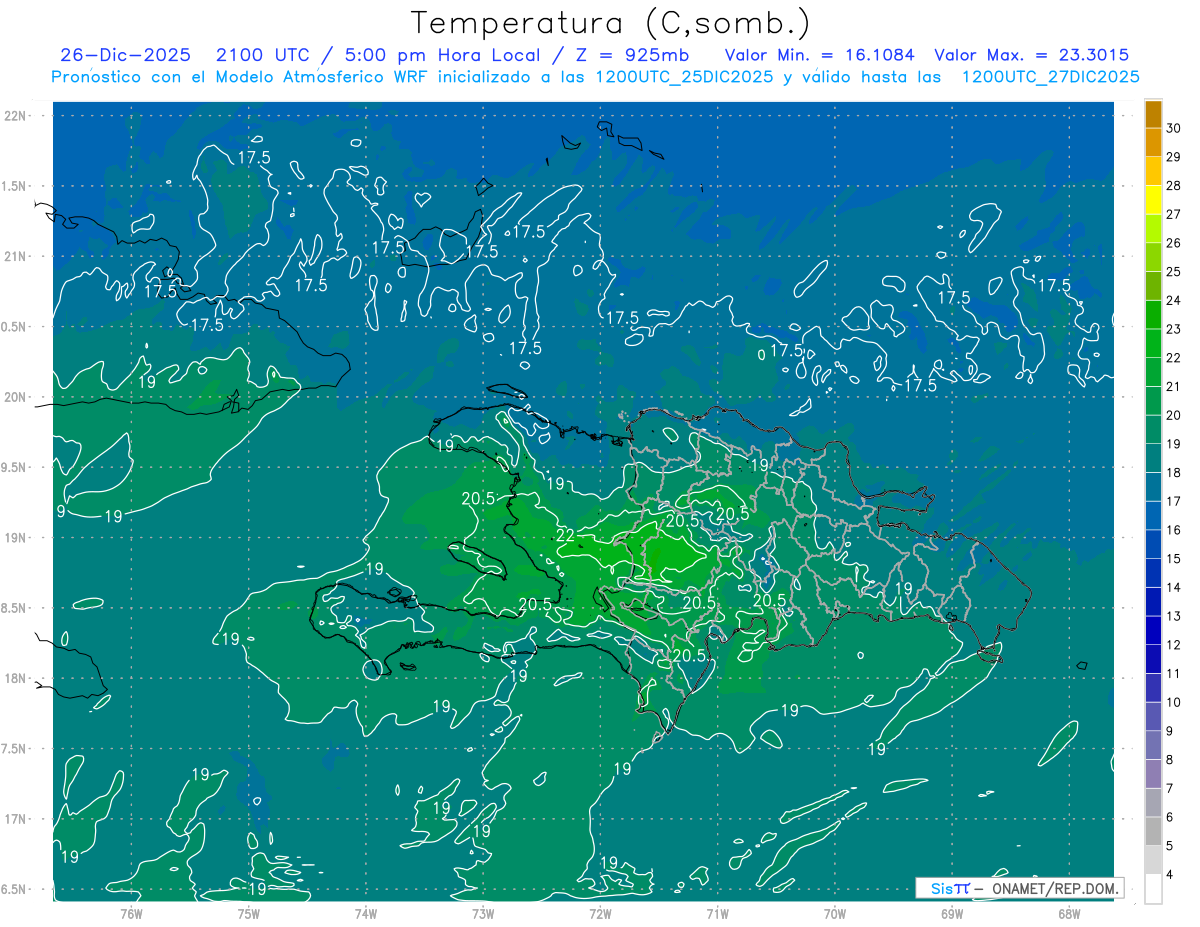
Task: Click colorbar scale value "6"
Action: 1171,818
